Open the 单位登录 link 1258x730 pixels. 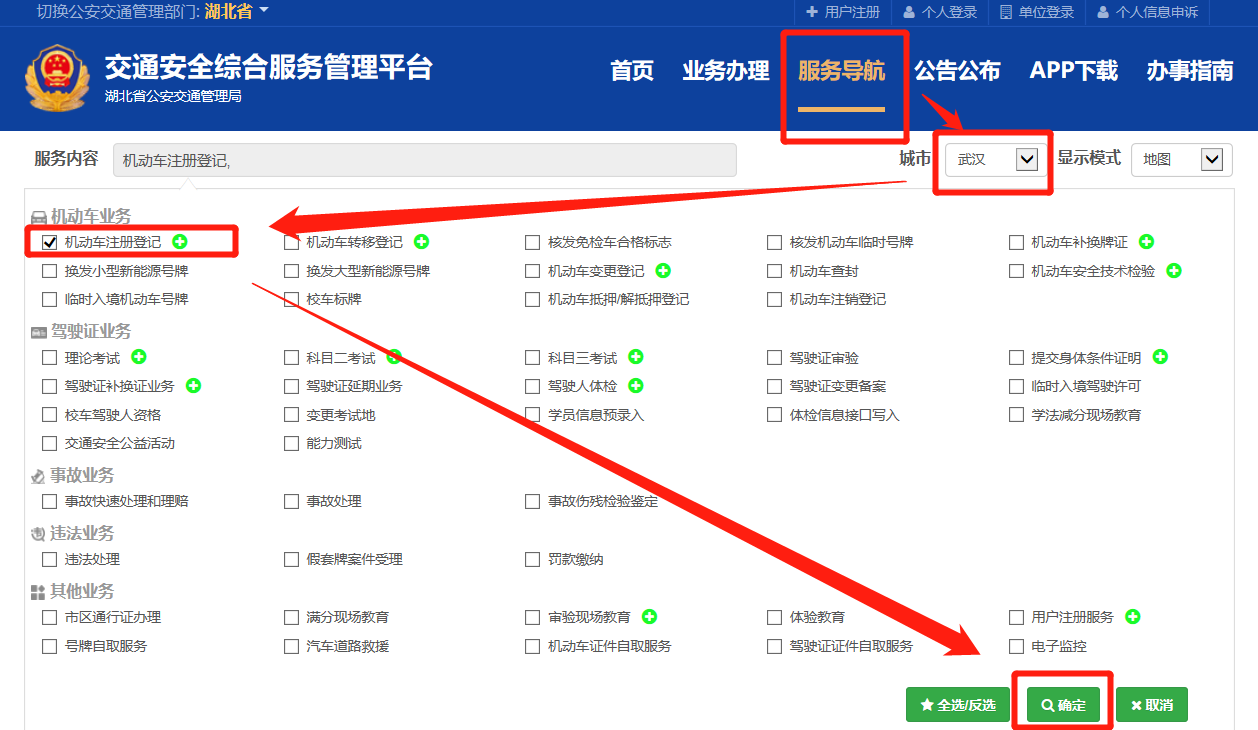1037,12
